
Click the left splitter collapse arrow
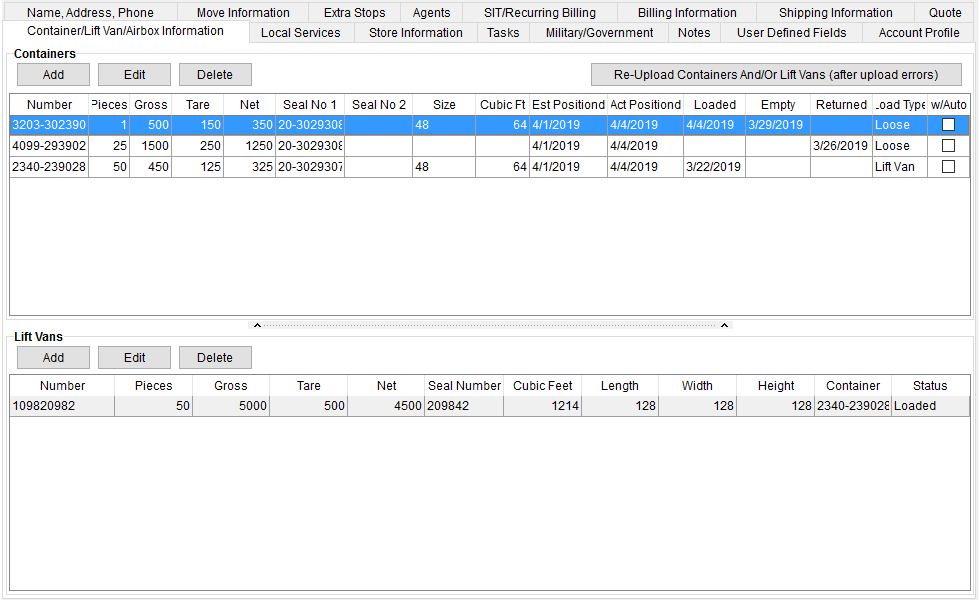point(257,325)
